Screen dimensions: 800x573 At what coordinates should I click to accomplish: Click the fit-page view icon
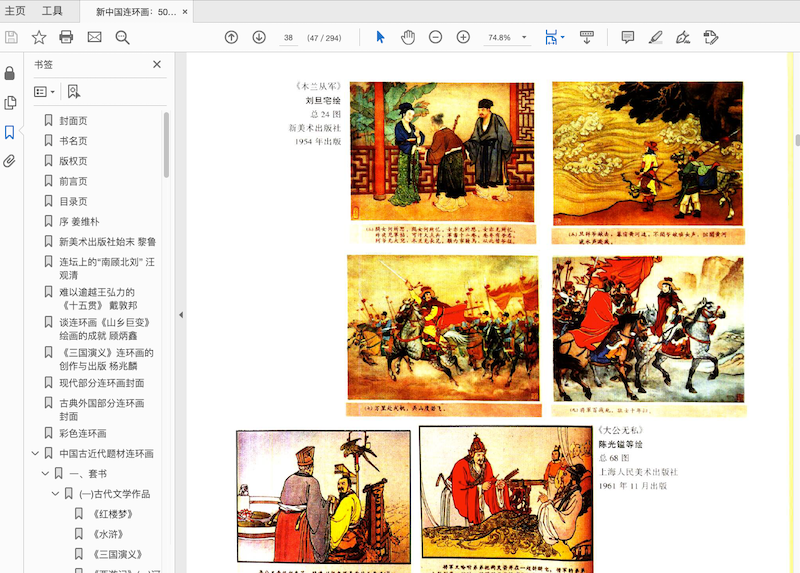(551, 37)
